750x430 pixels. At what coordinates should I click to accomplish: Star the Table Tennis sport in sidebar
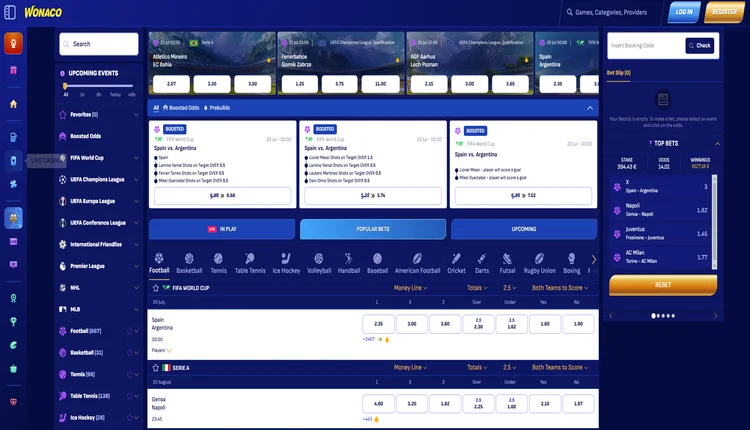(130, 396)
